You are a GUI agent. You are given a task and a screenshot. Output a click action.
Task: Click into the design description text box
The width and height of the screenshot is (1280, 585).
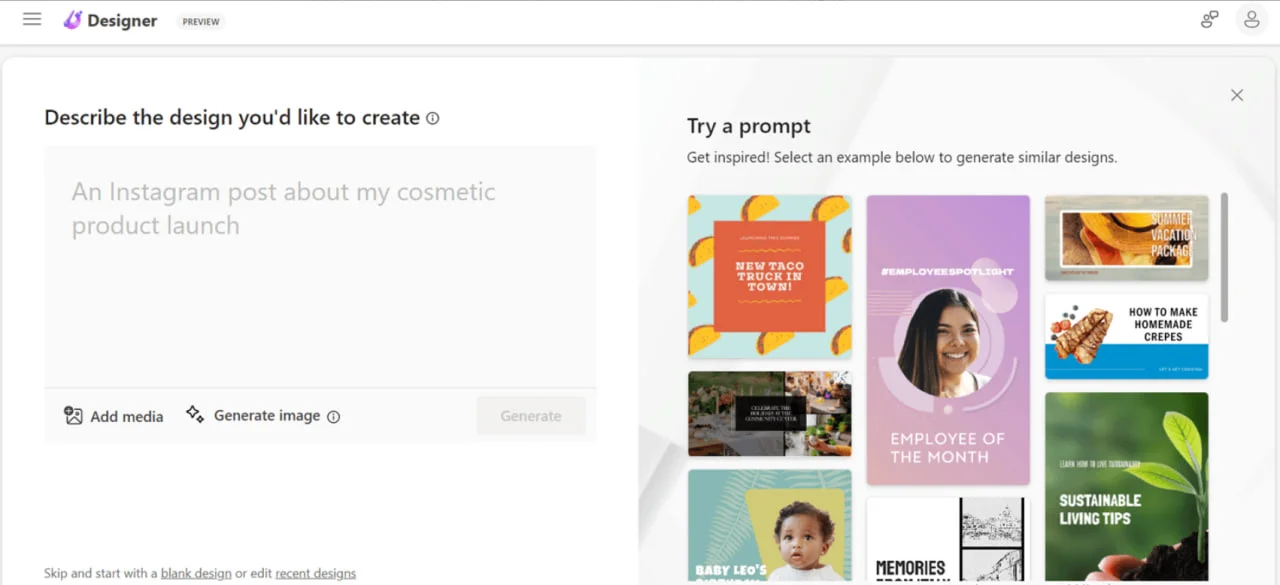tap(320, 266)
